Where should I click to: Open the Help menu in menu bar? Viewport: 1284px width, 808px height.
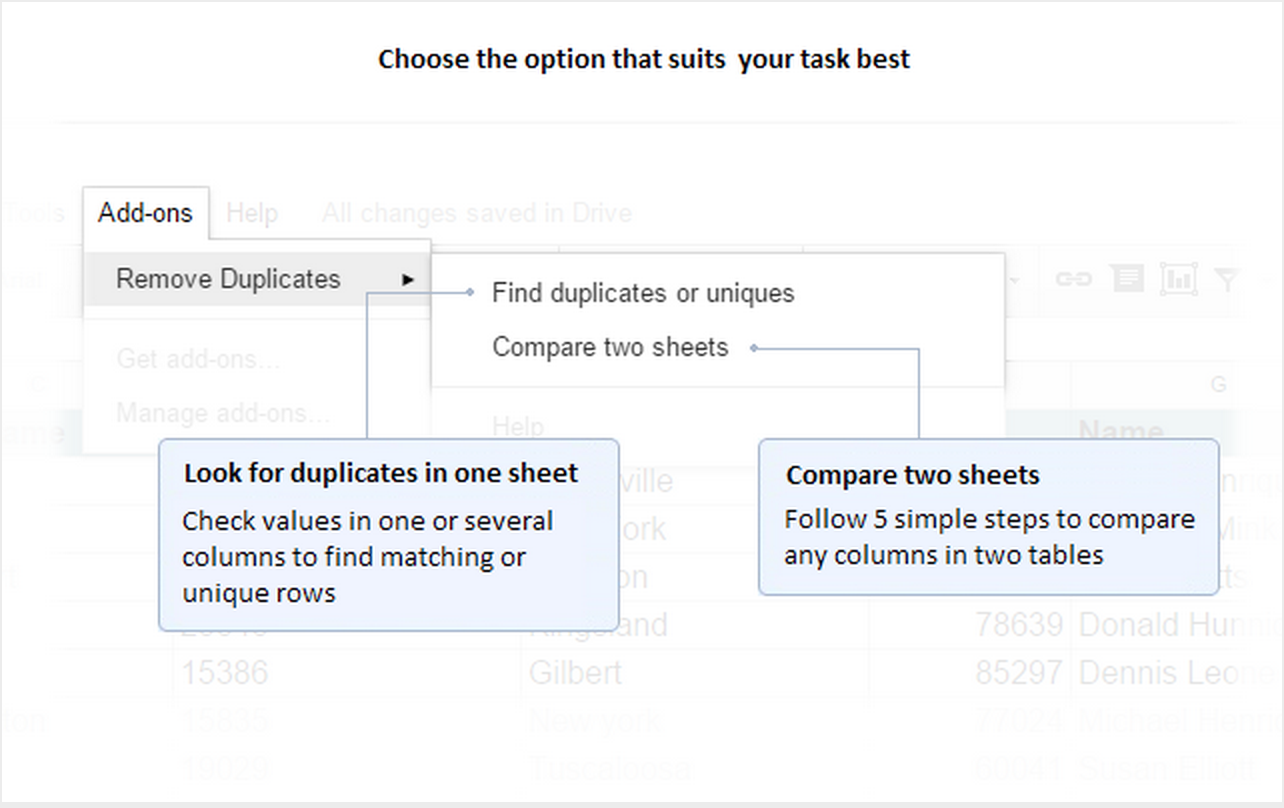252,213
